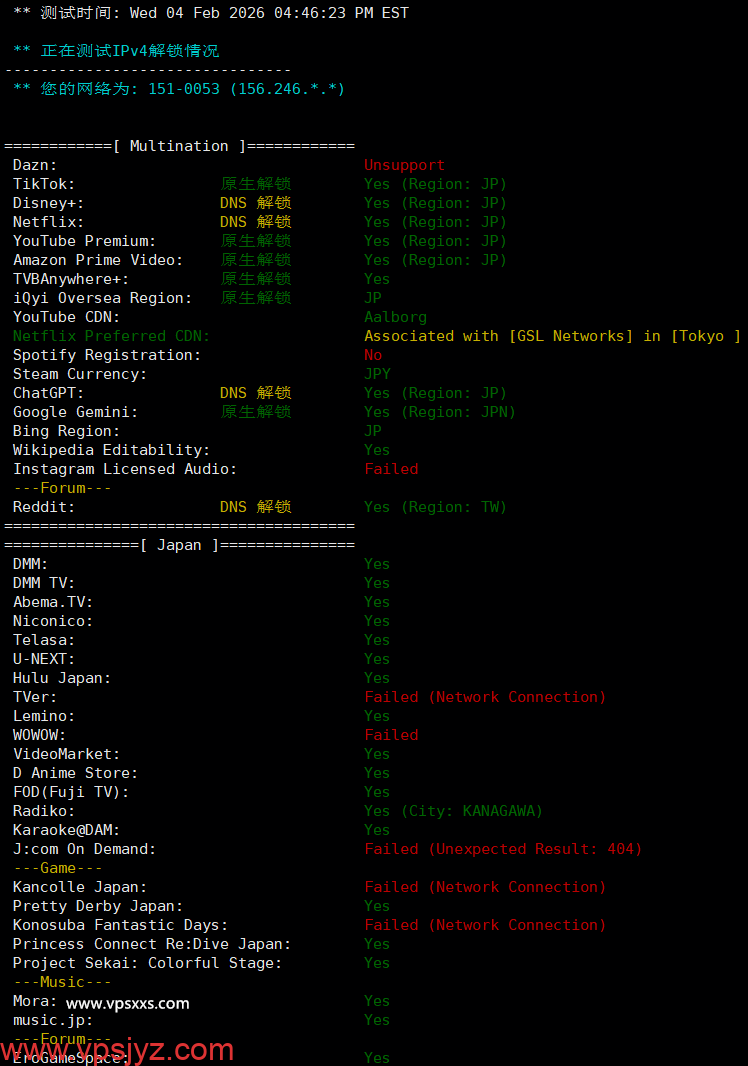Click the Failed (Unexpected Result: 404) message

[x=503, y=849]
